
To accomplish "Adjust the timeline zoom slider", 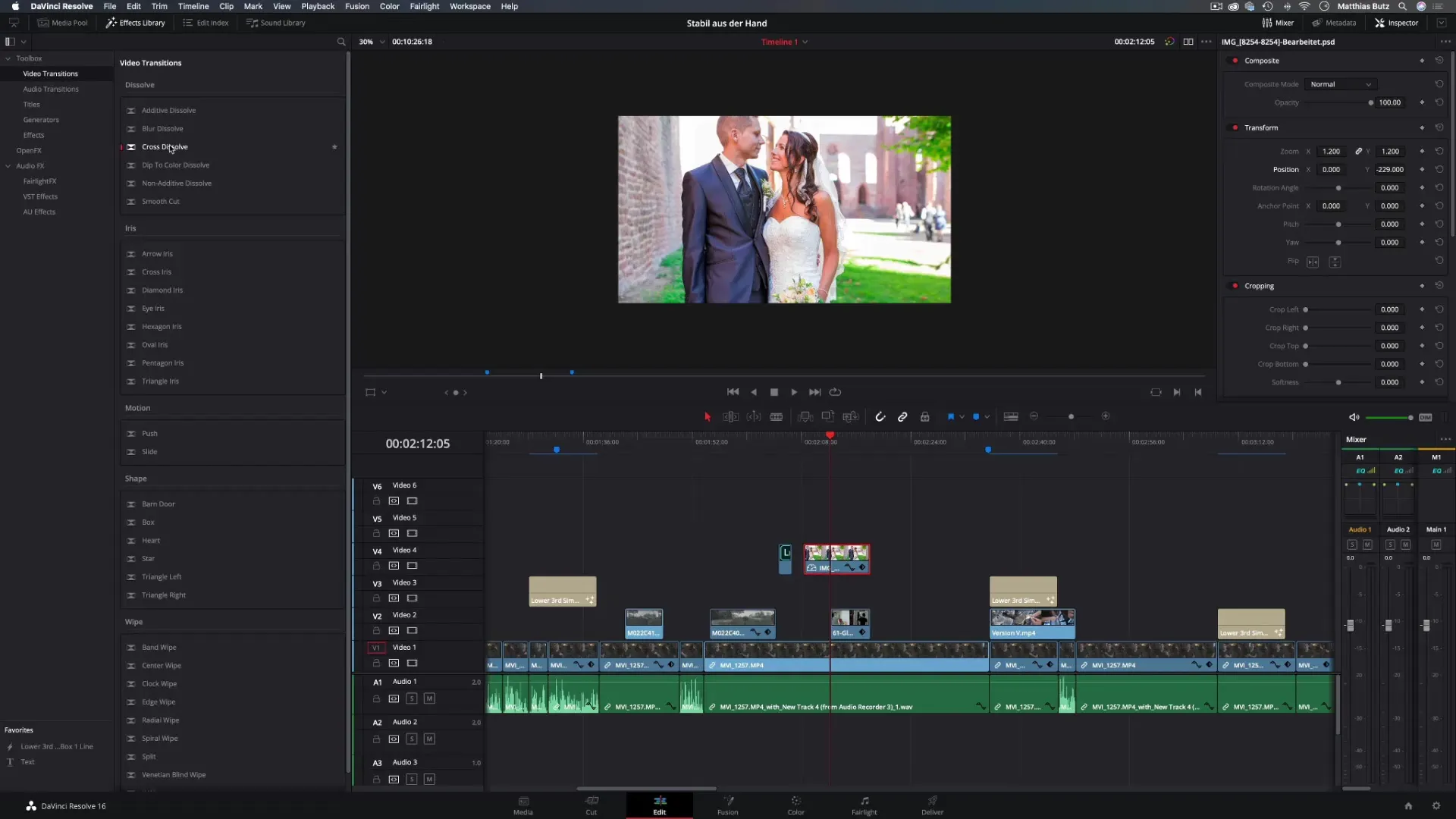I will point(1071,416).
